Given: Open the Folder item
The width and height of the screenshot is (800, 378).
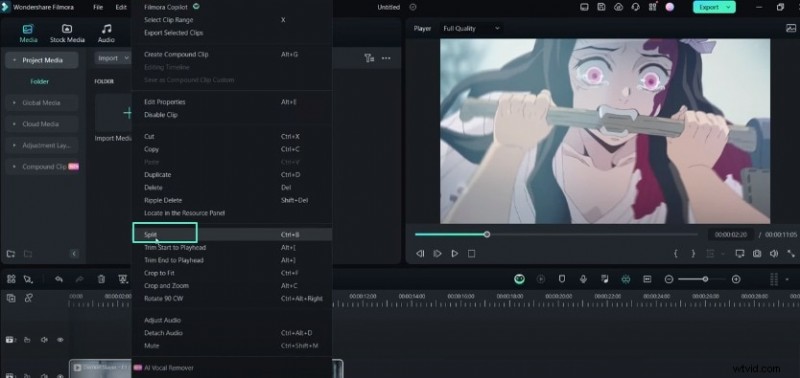Looking at the screenshot, I should pos(39,81).
